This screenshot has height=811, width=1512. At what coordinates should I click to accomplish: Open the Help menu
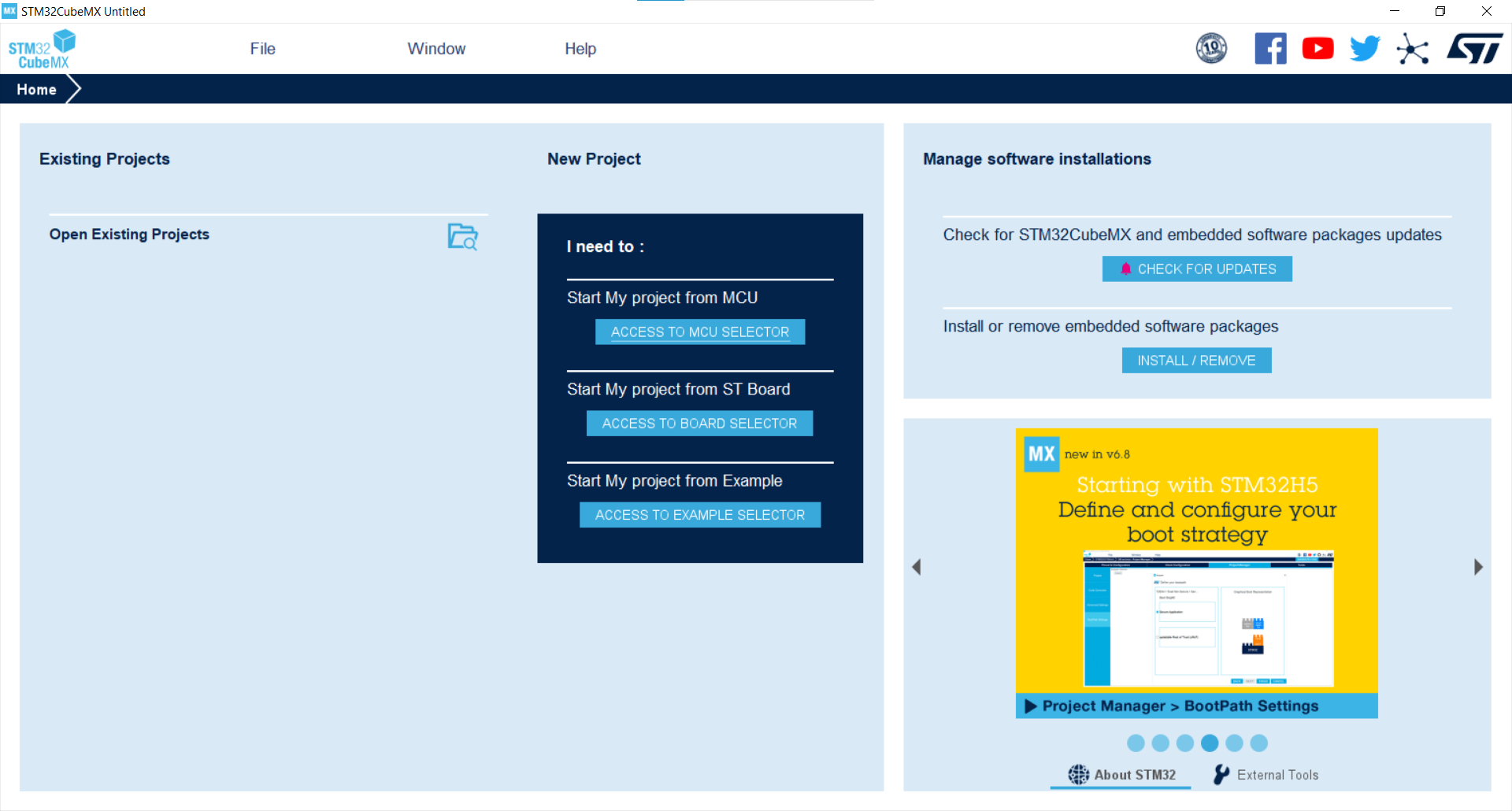[x=580, y=49]
